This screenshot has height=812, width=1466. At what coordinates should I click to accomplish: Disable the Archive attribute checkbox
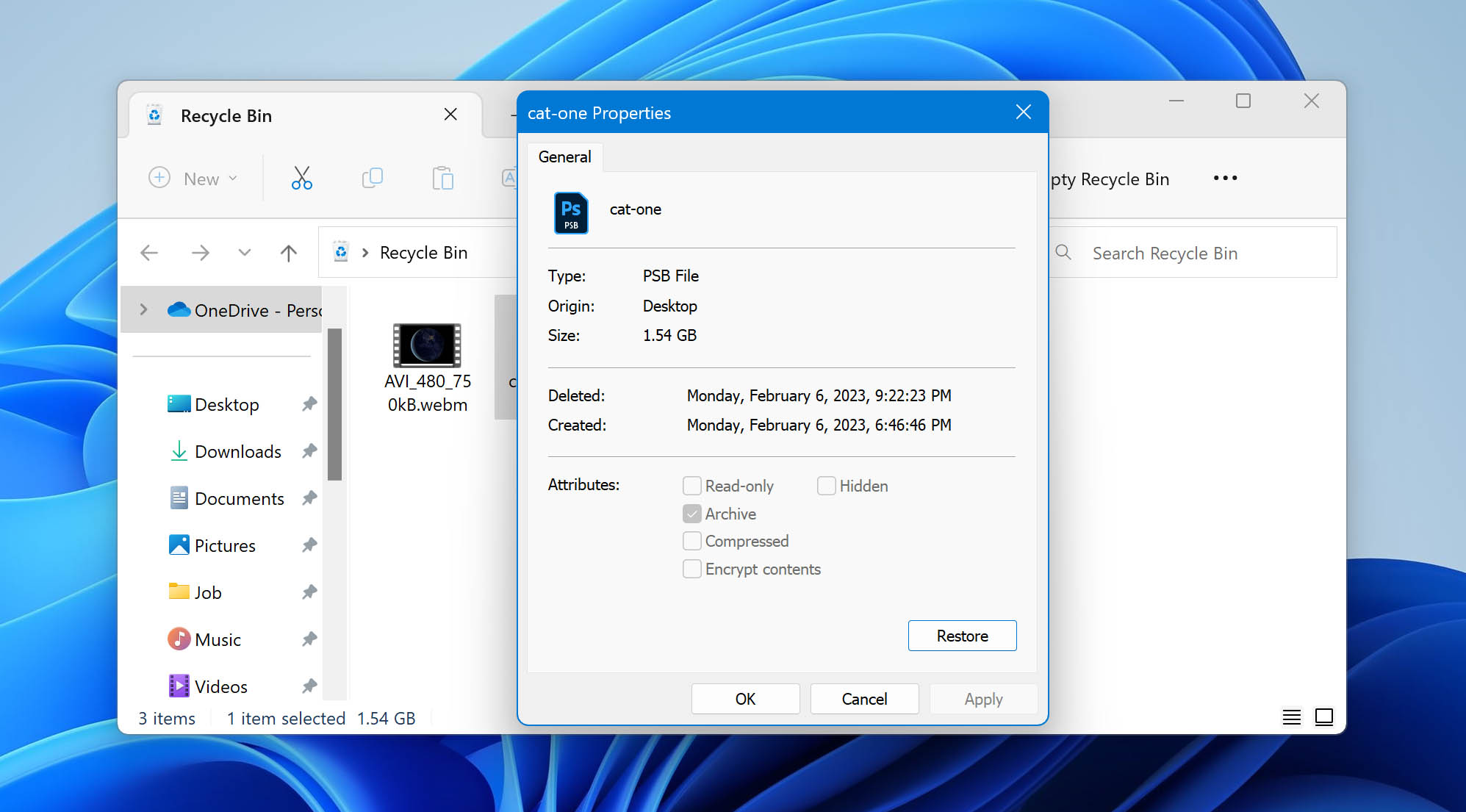(692, 513)
